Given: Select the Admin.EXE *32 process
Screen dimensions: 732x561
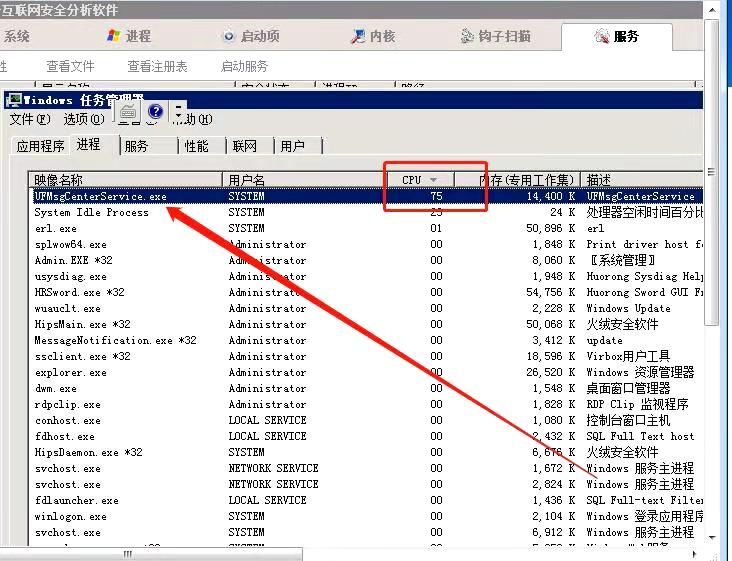Looking at the screenshot, I should [x=366, y=260].
